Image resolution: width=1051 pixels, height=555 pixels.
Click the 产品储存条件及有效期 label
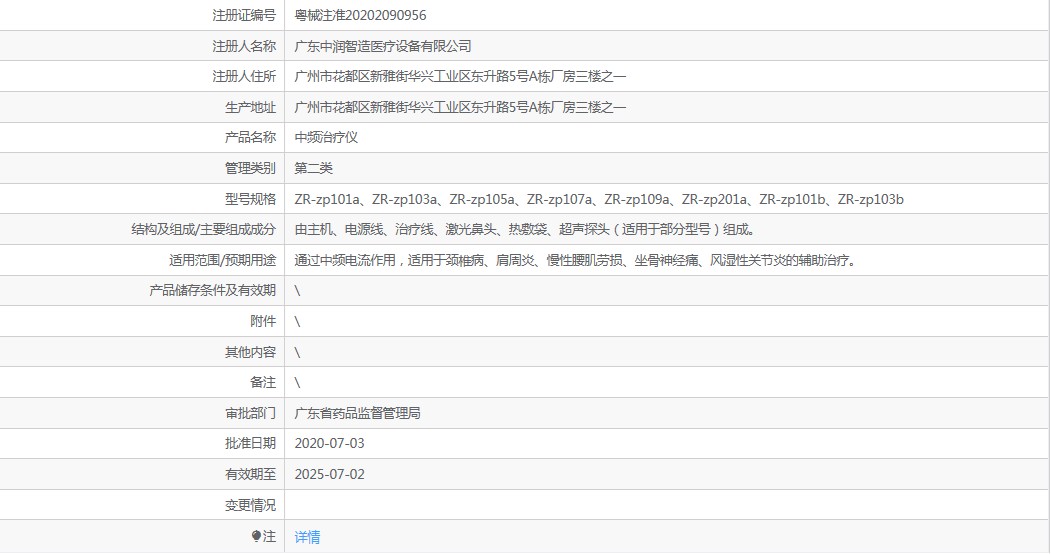(x=212, y=290)
